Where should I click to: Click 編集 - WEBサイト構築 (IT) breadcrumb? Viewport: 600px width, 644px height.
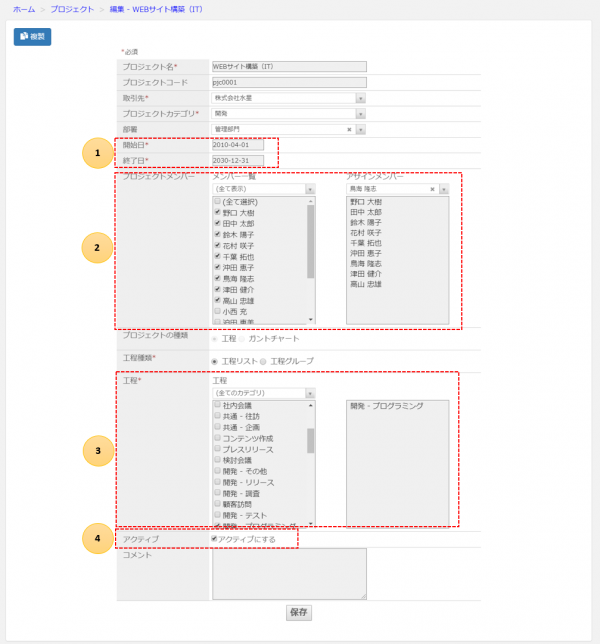156,9
